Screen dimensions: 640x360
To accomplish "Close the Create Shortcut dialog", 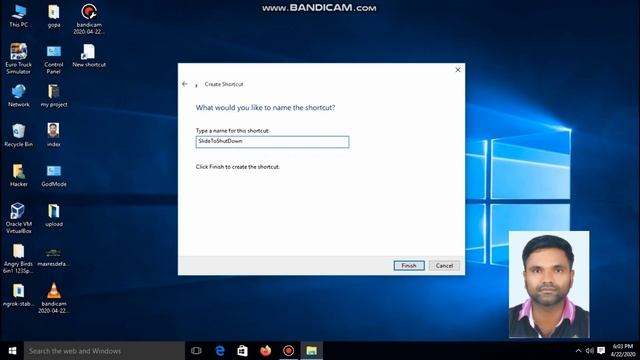I will pyautogui.click(x=458, y=70).
